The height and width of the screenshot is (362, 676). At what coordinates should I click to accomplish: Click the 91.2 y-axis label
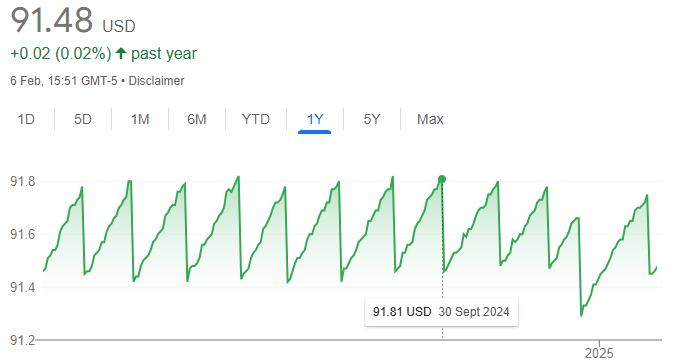pyautogui.click(x=22, y=340)
